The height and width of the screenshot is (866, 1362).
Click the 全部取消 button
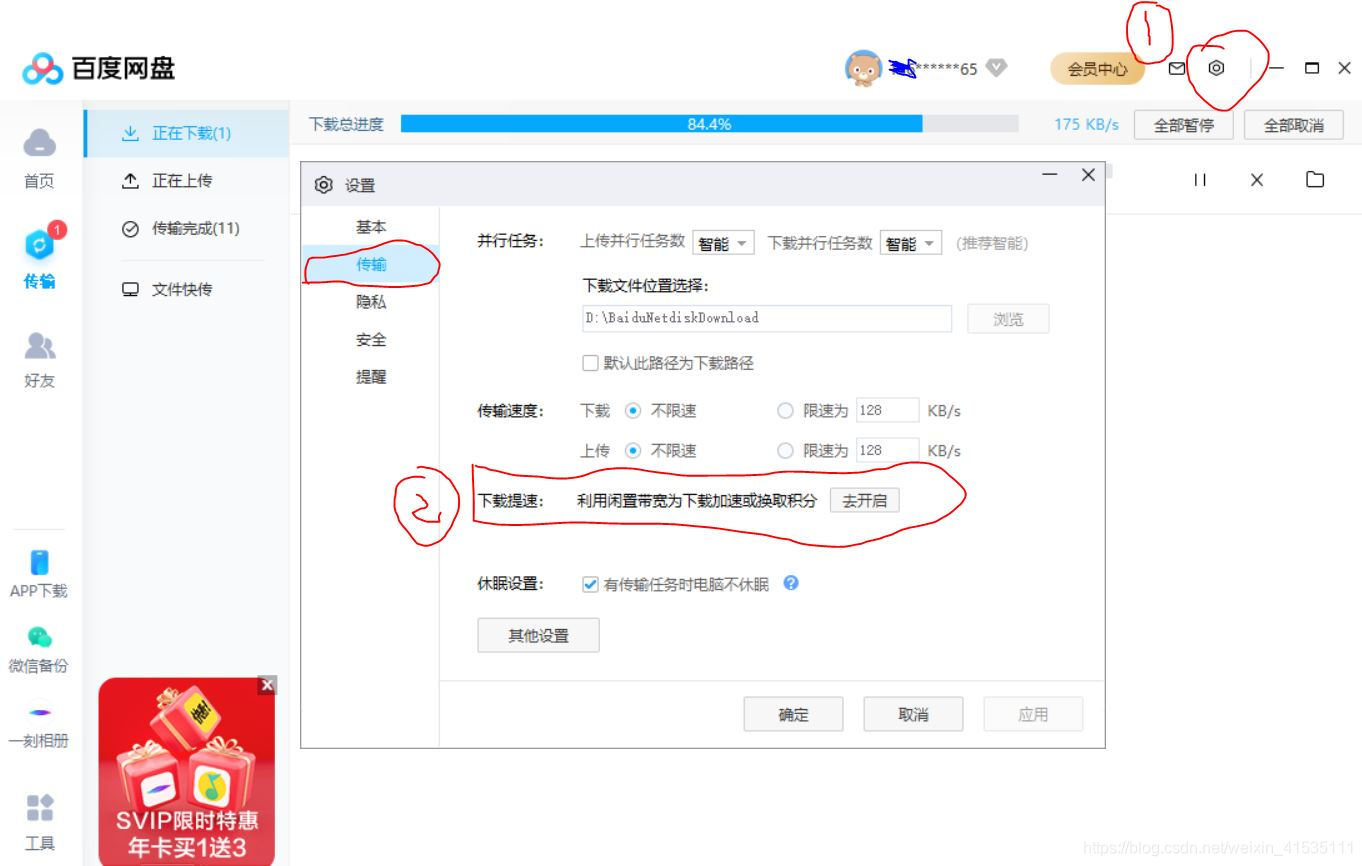tap(1294, 126)
